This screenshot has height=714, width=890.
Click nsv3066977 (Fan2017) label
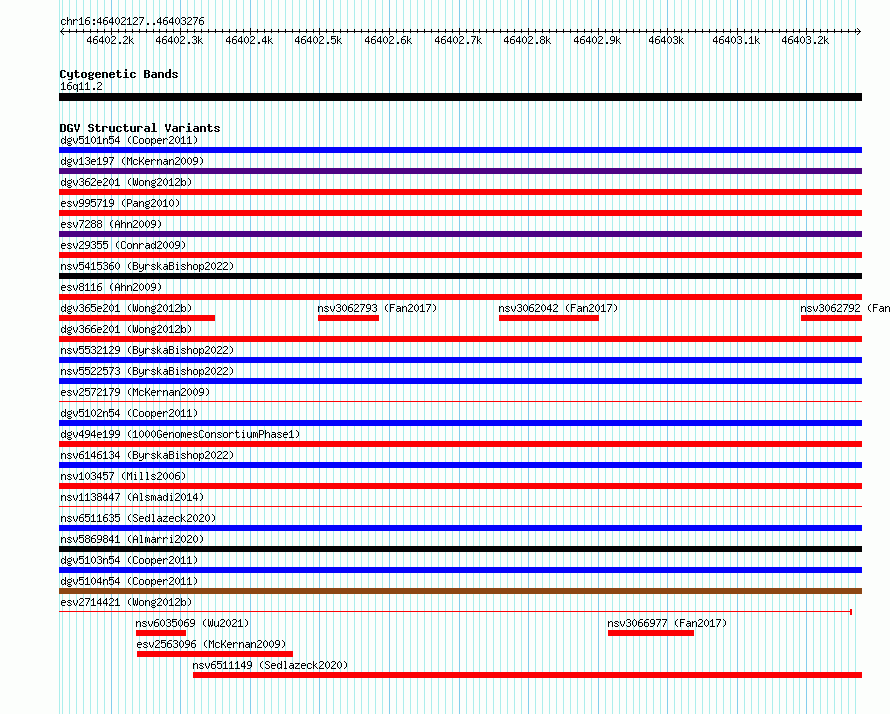tap(667, 623)
